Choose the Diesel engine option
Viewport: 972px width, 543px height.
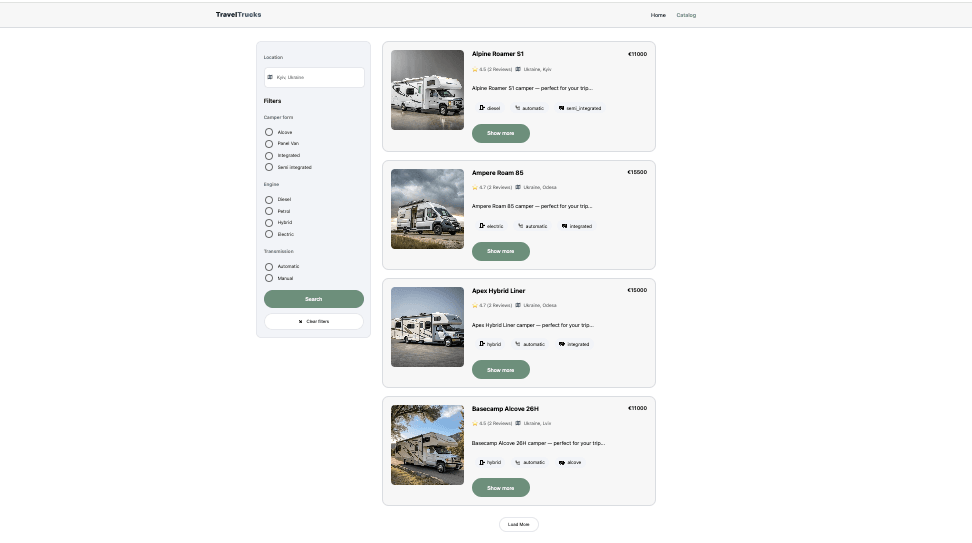pyautogui.click(x=269, y=200)
